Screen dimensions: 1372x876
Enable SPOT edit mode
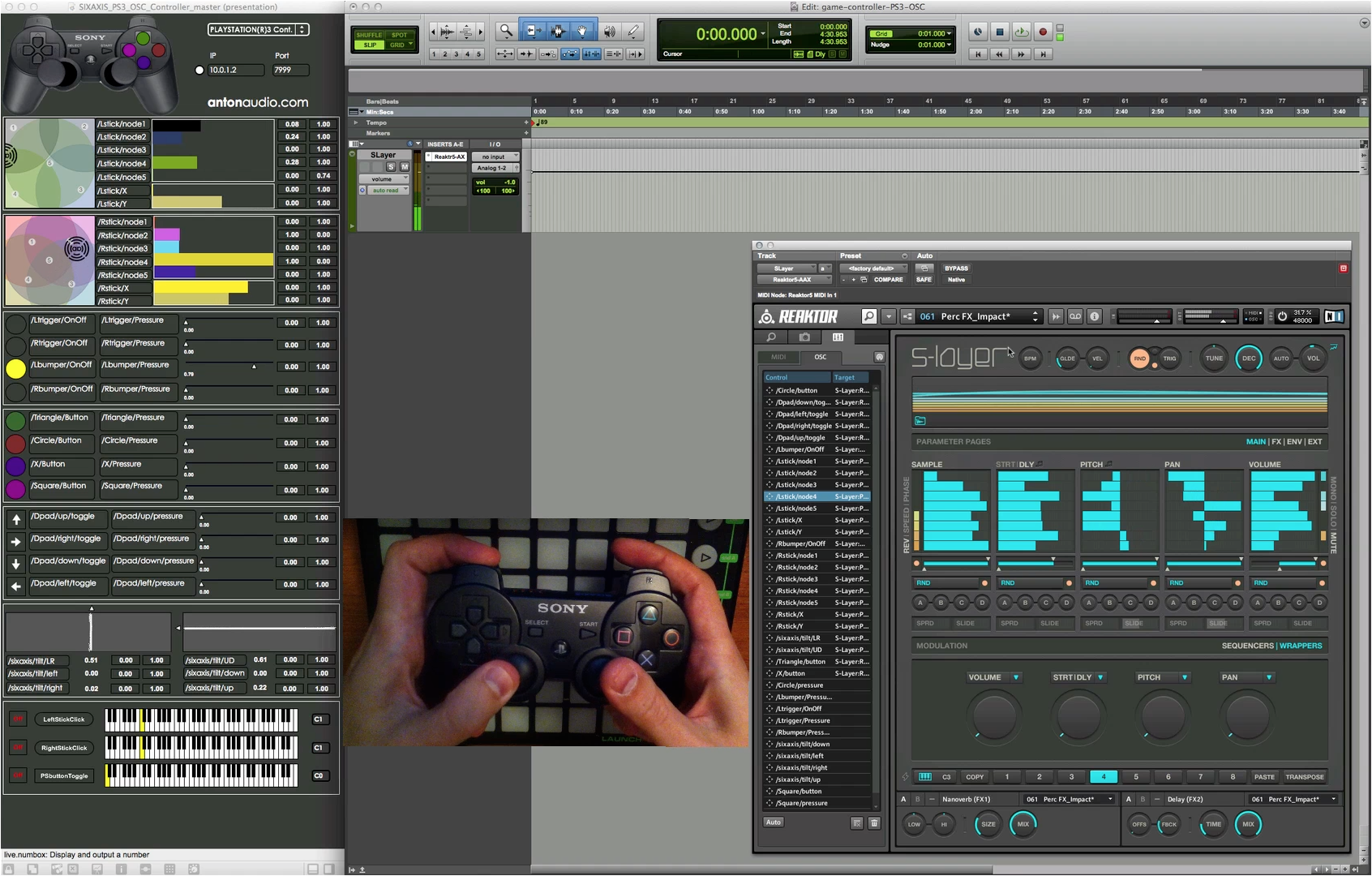pyautogui.click(x=400, y=35)
